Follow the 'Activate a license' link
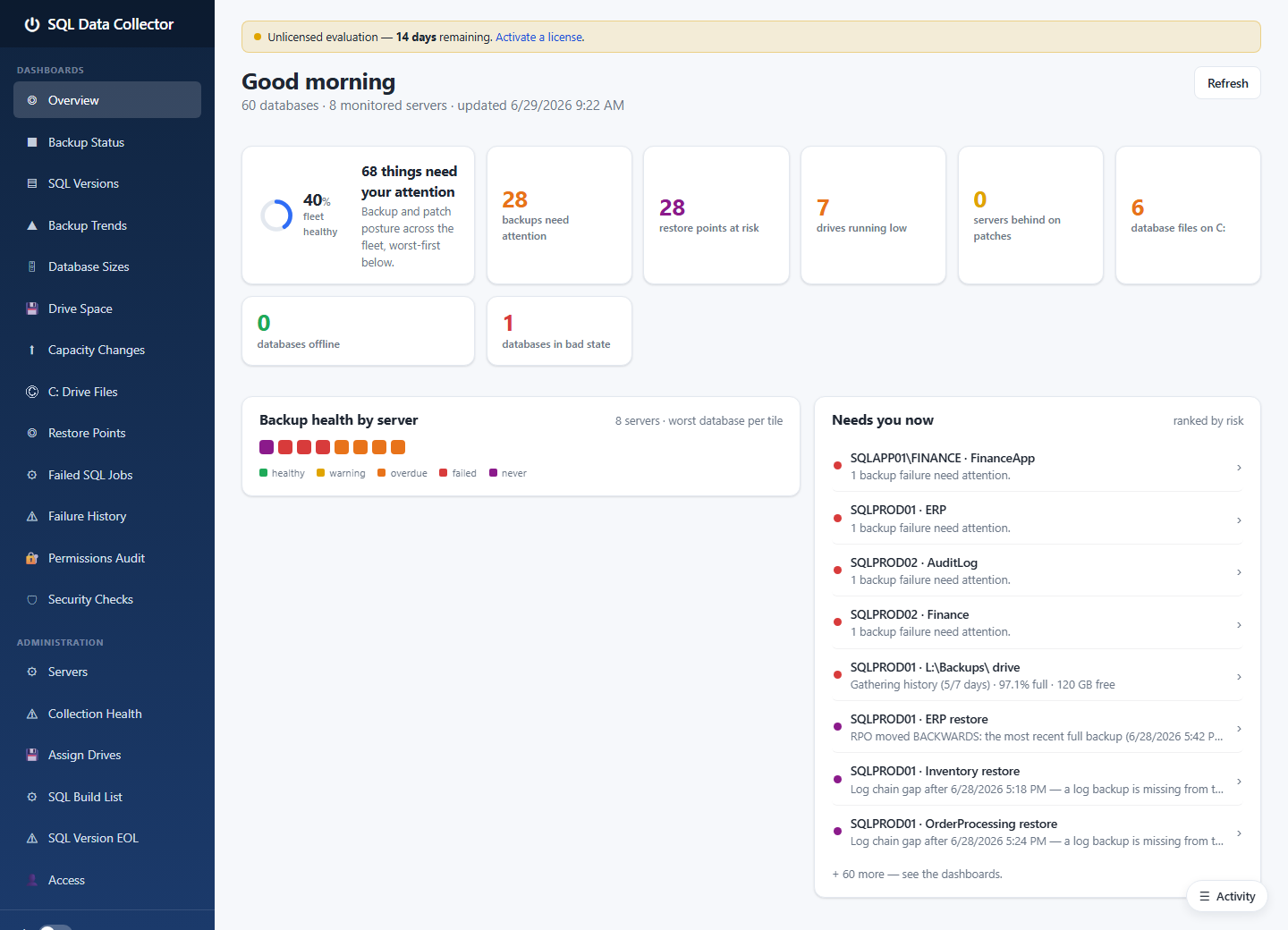Image resolution: width=1288 pixels, height=930 pixels. pyautogui.click(x=539, y=37)
